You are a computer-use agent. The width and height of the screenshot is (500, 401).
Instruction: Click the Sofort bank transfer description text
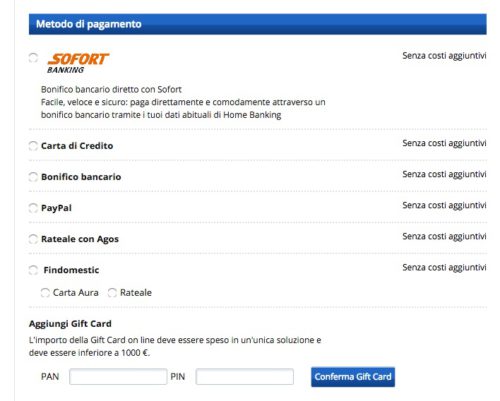coord(183,102)
